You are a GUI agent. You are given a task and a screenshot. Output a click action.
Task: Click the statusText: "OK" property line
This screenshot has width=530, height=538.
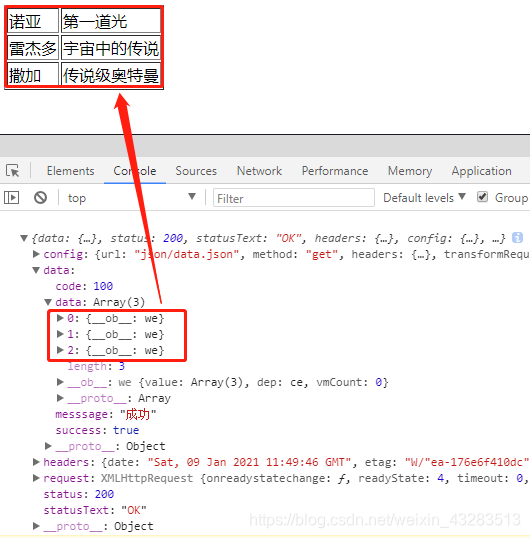tap(95, 510)
